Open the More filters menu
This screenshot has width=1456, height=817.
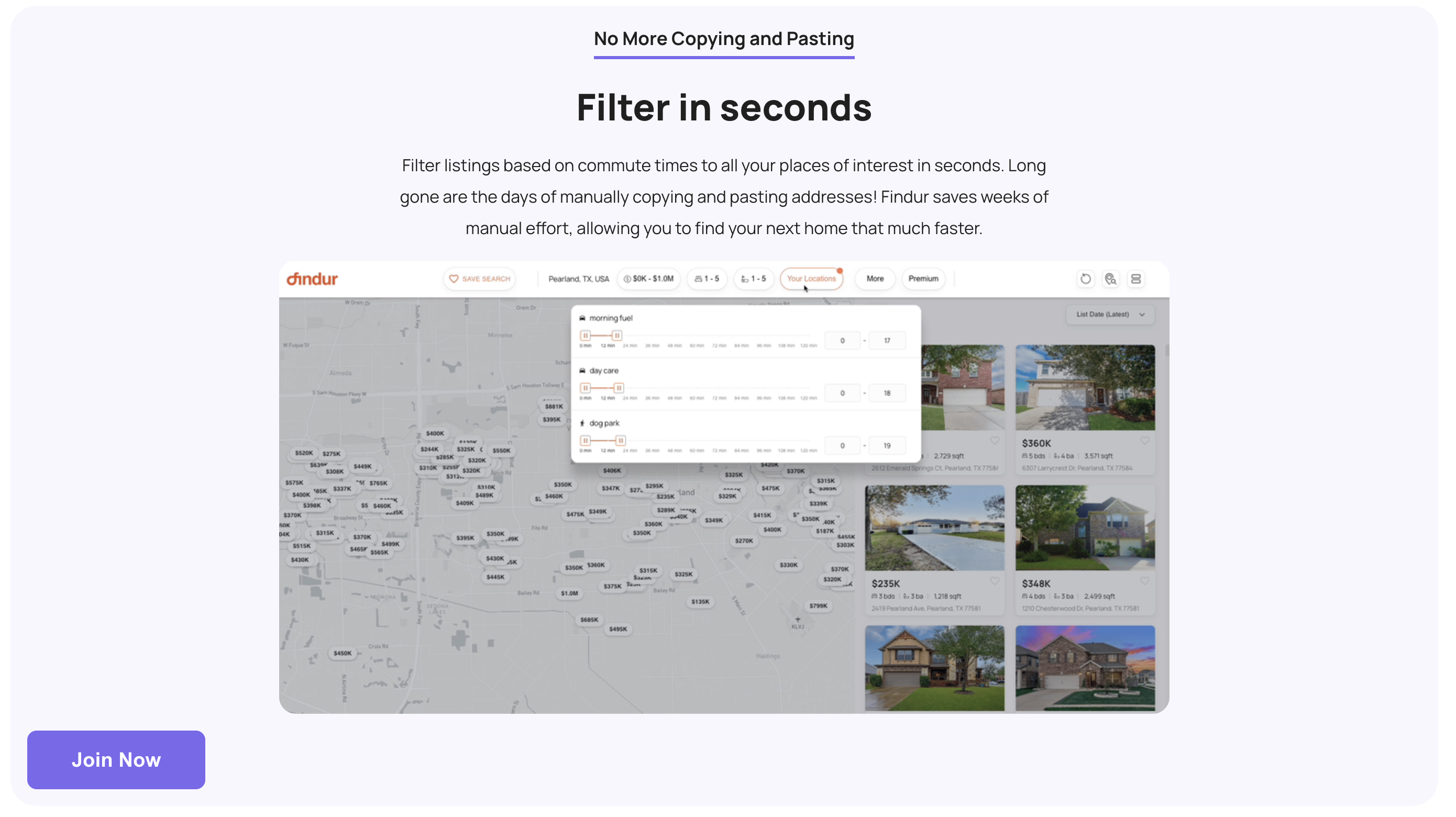pyautogui.click(x=875, y=279)
